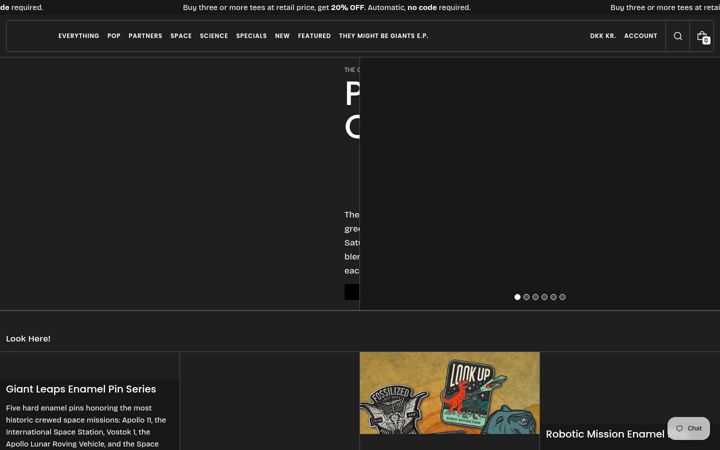Screen dimensions: 720x450
Task: Click the black hero call-to-action button
Action: point(352,292)
